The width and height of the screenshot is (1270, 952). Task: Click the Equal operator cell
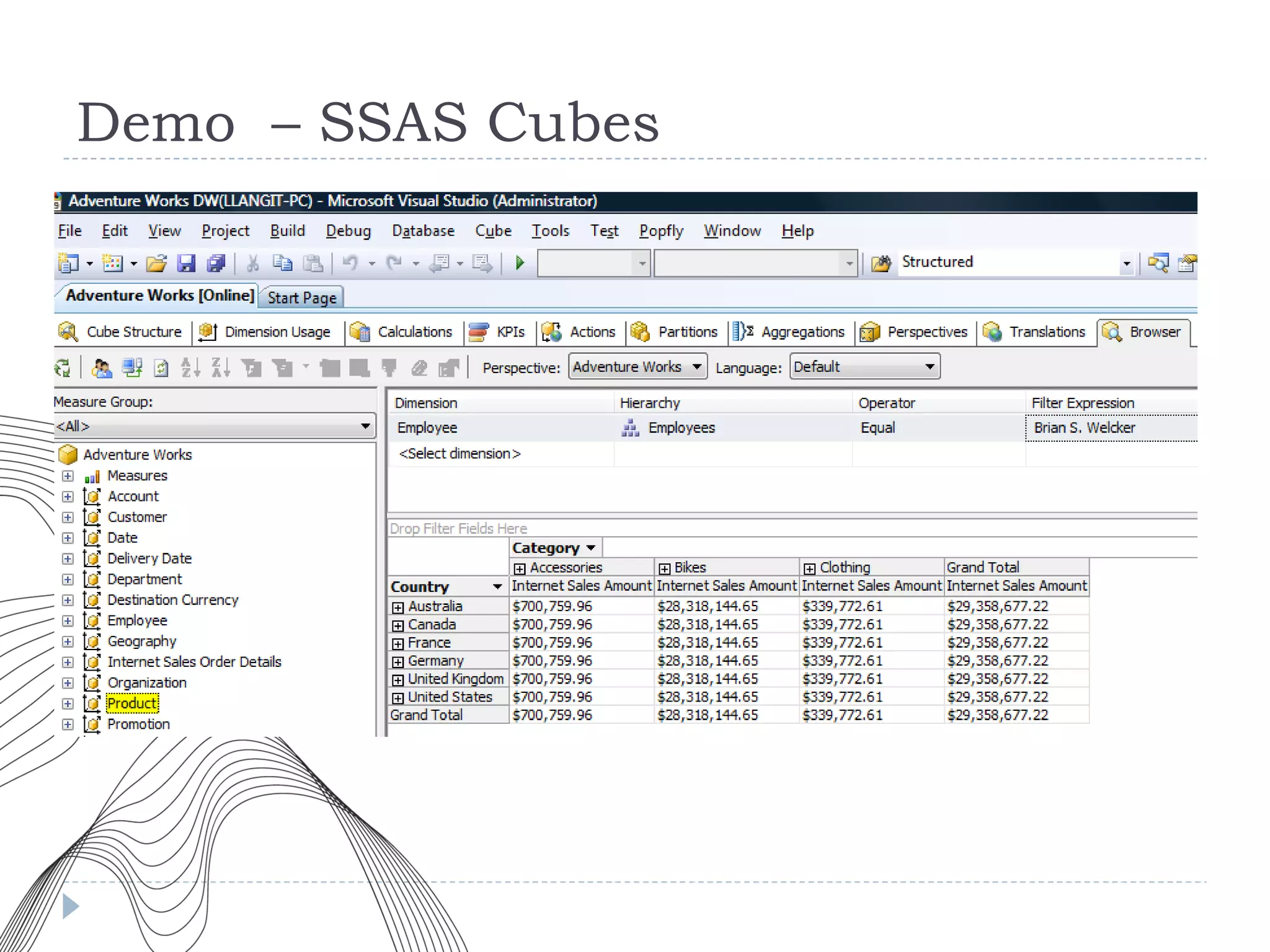[x=939, y=428]
